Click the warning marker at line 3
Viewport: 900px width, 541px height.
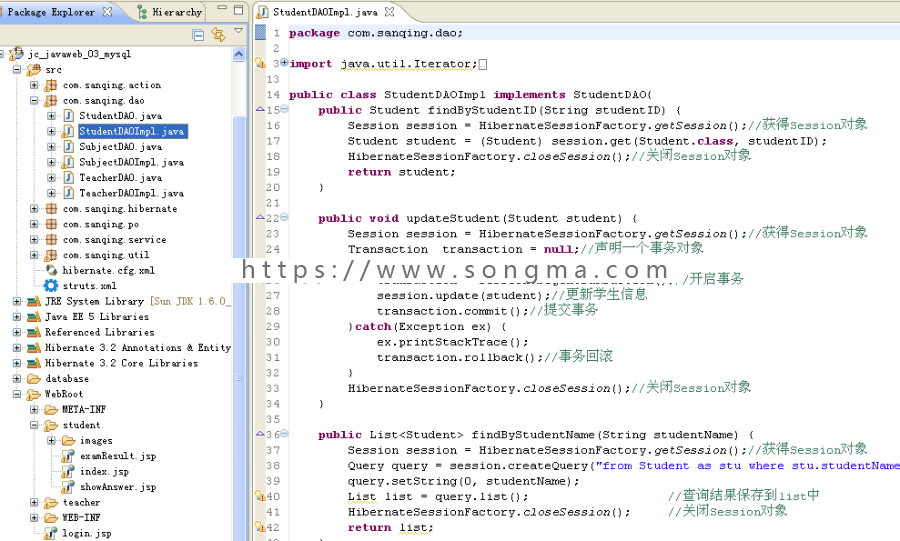pos(260,63)
